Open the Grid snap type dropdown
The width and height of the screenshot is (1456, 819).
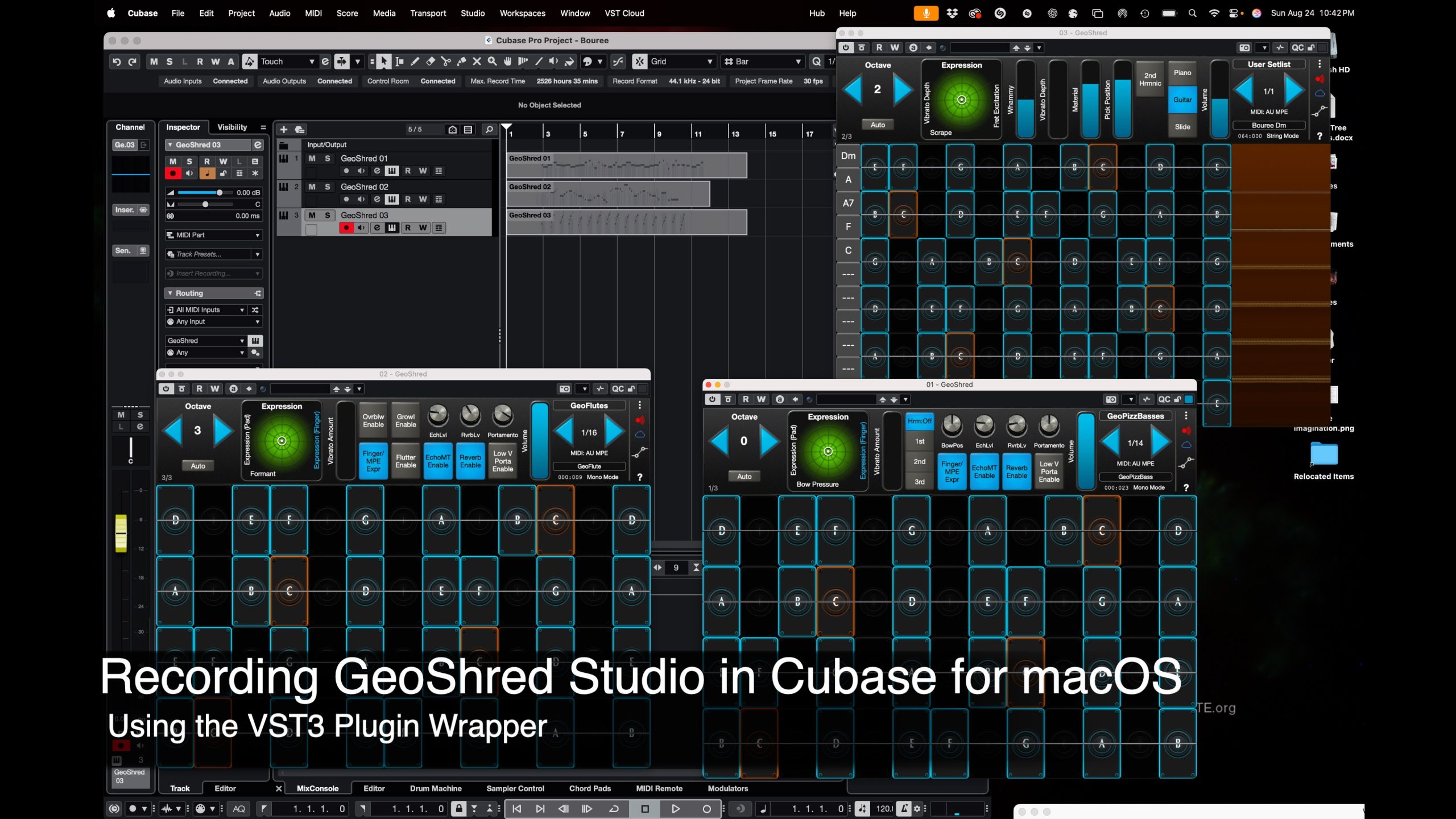point(682,61)
